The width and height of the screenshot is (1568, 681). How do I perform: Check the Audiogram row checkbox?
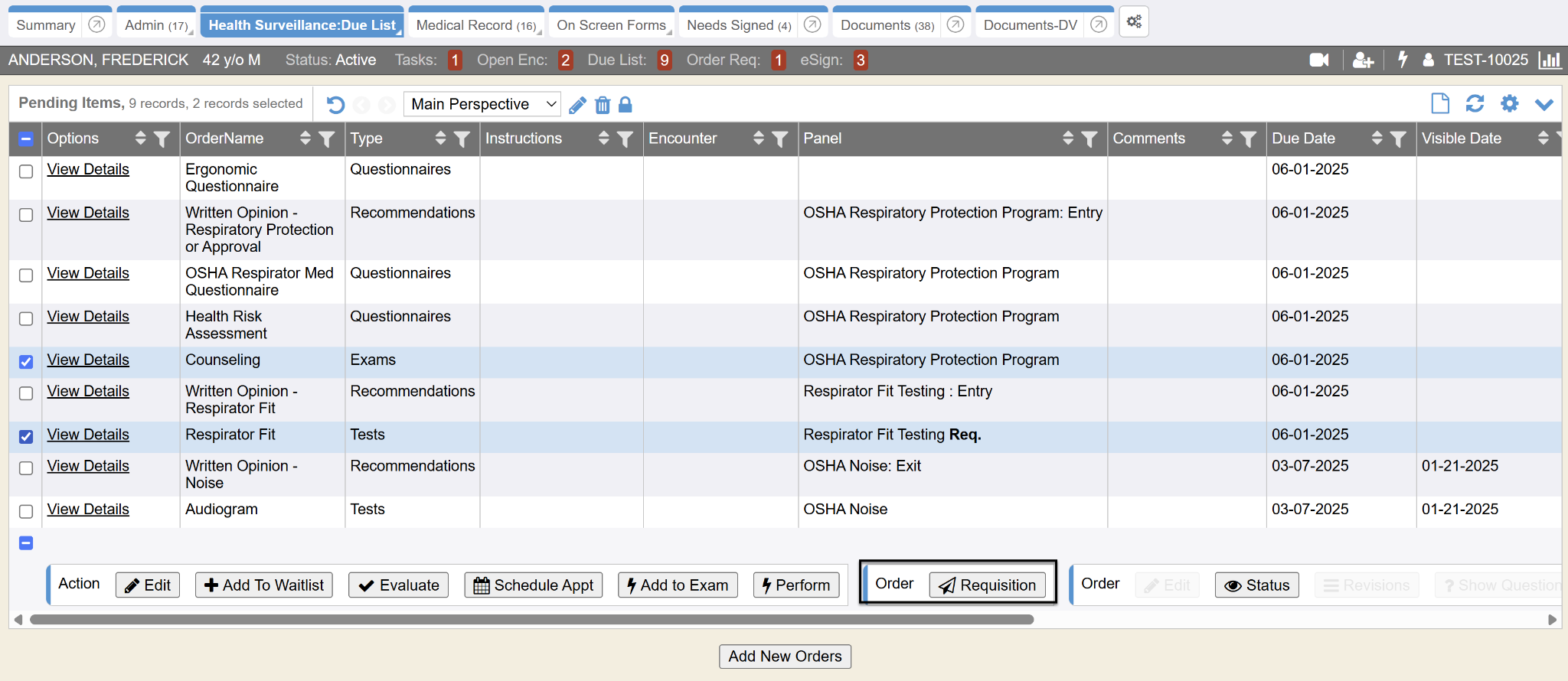(26, 511)
